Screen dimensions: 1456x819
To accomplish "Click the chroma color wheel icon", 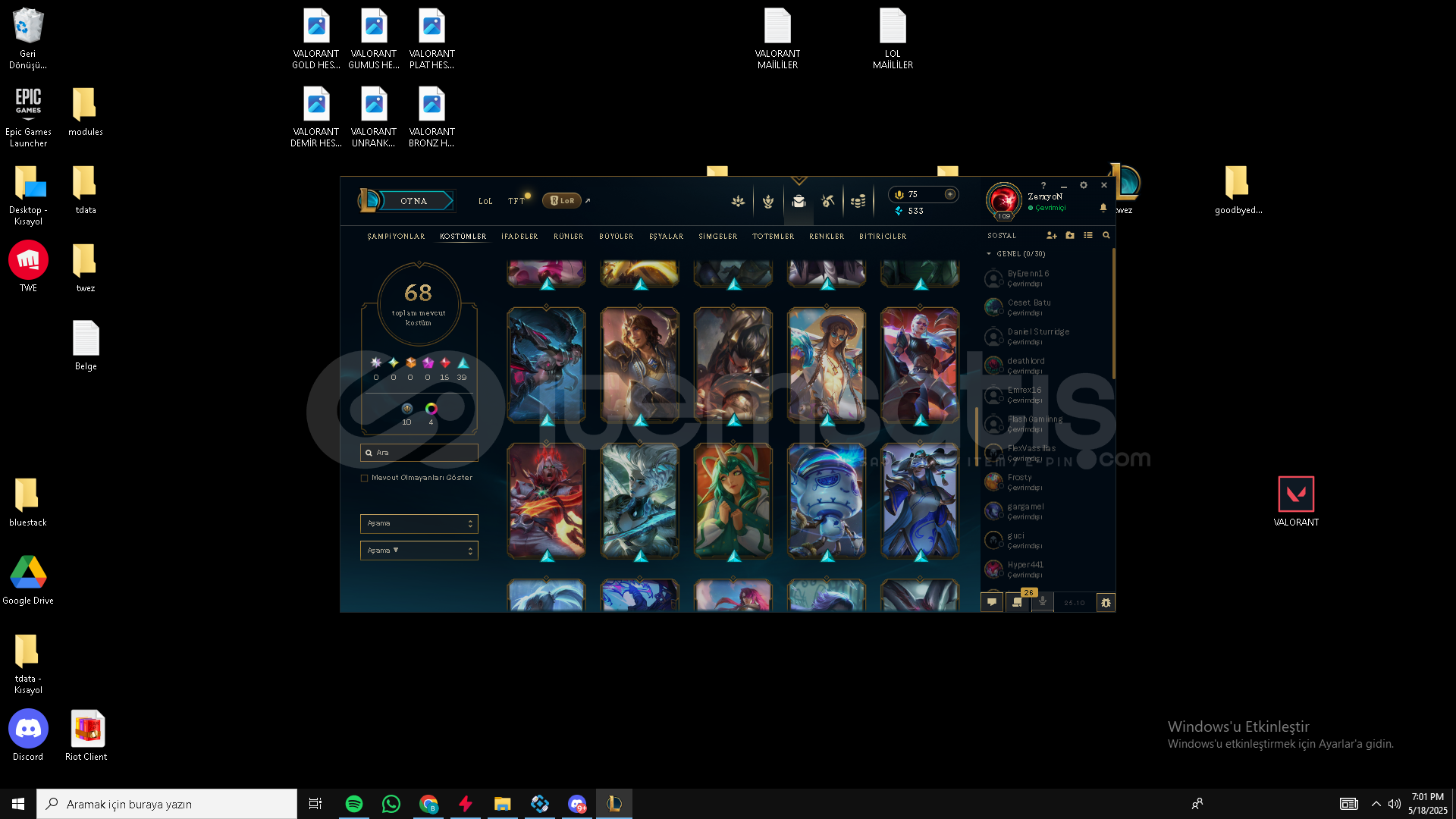I will click(431, 409).
